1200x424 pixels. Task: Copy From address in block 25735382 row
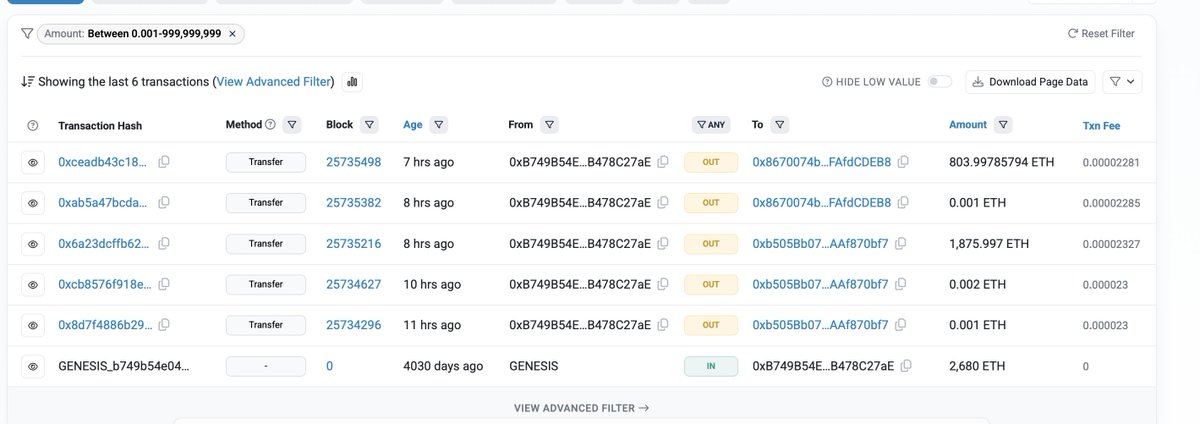point(663,203)
